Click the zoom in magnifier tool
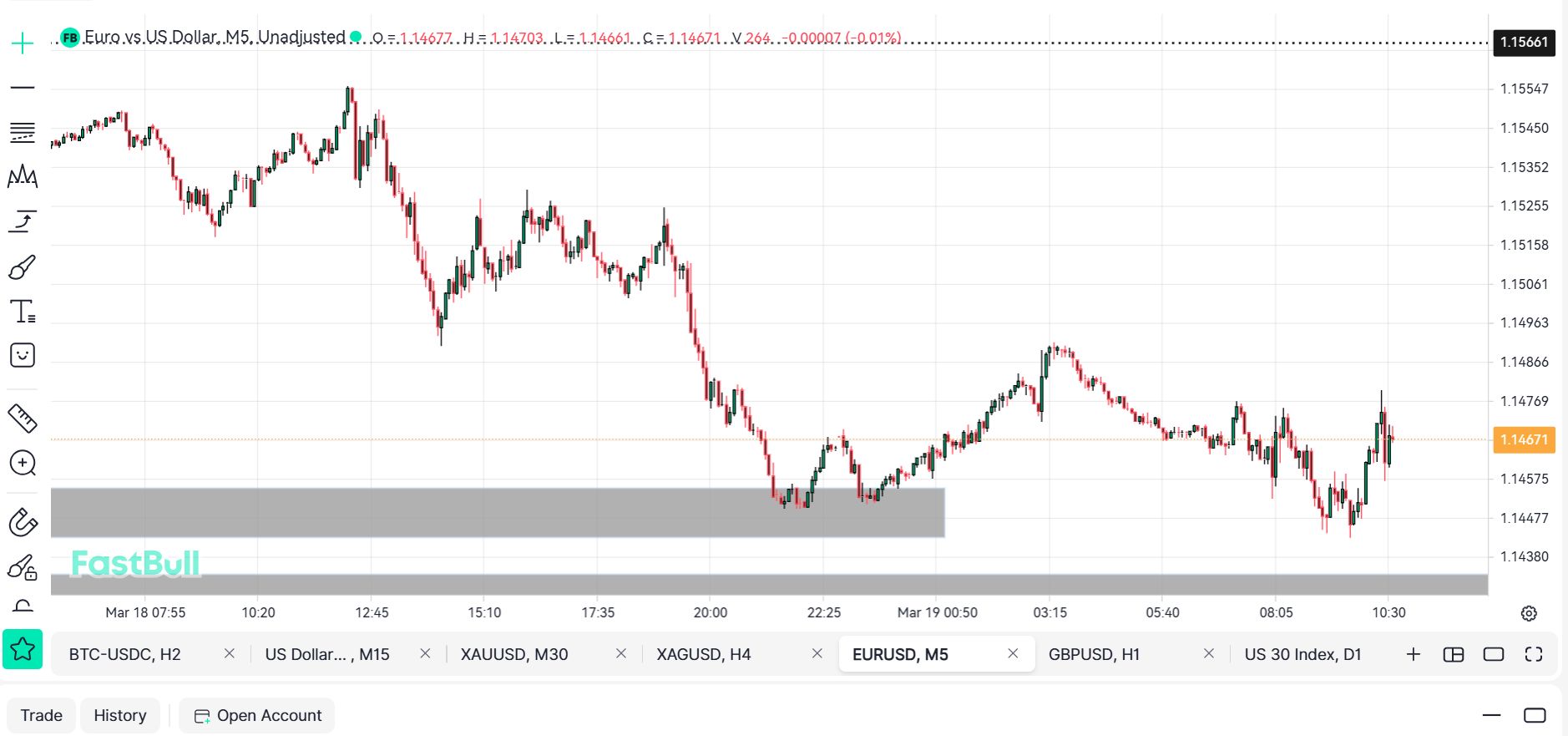The height and width of the screenshot is (736, 1568). pyautogui.click(x=23, y=463)
